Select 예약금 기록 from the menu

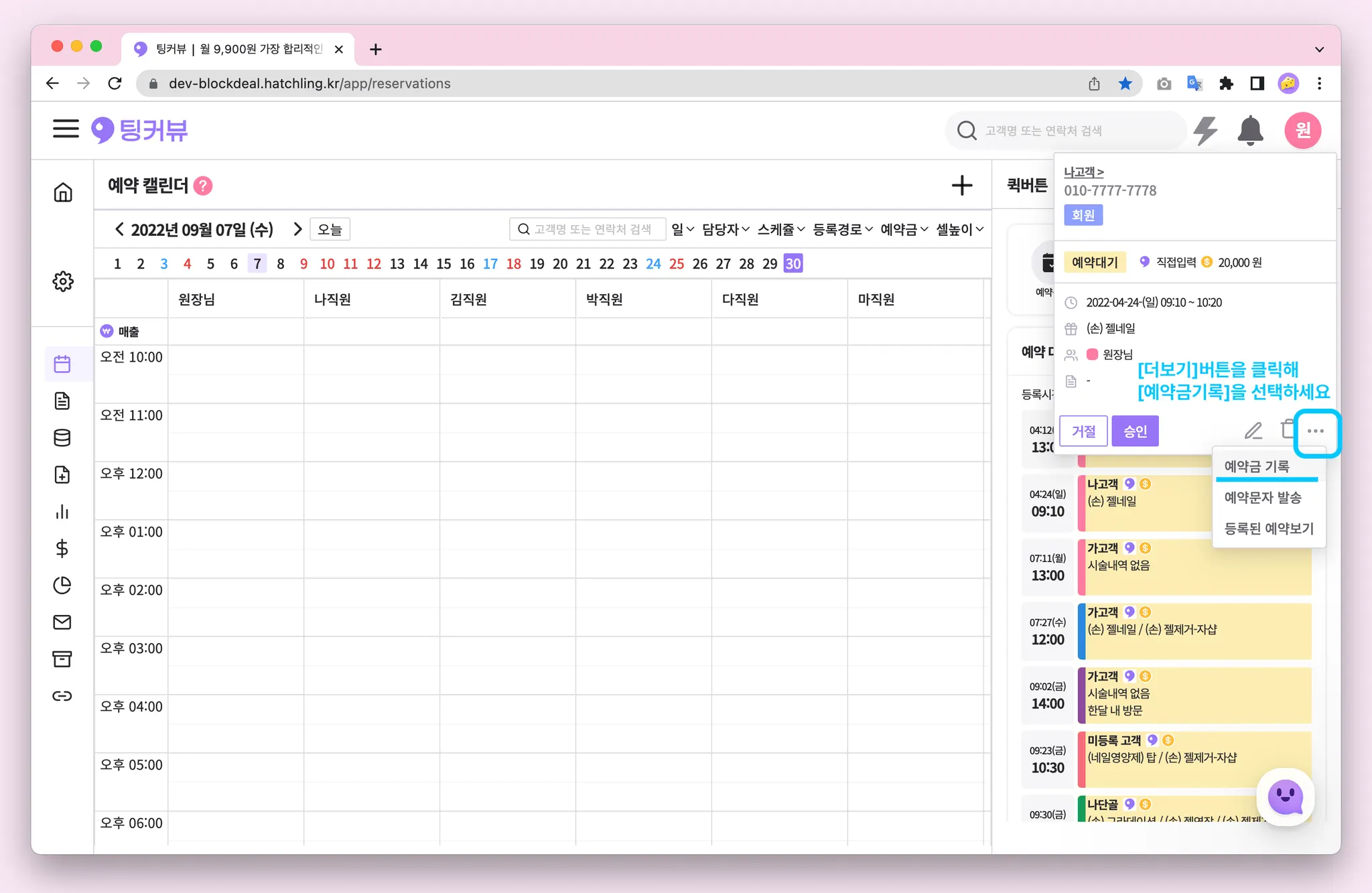pyautogui.click(x=1257, y=467)
